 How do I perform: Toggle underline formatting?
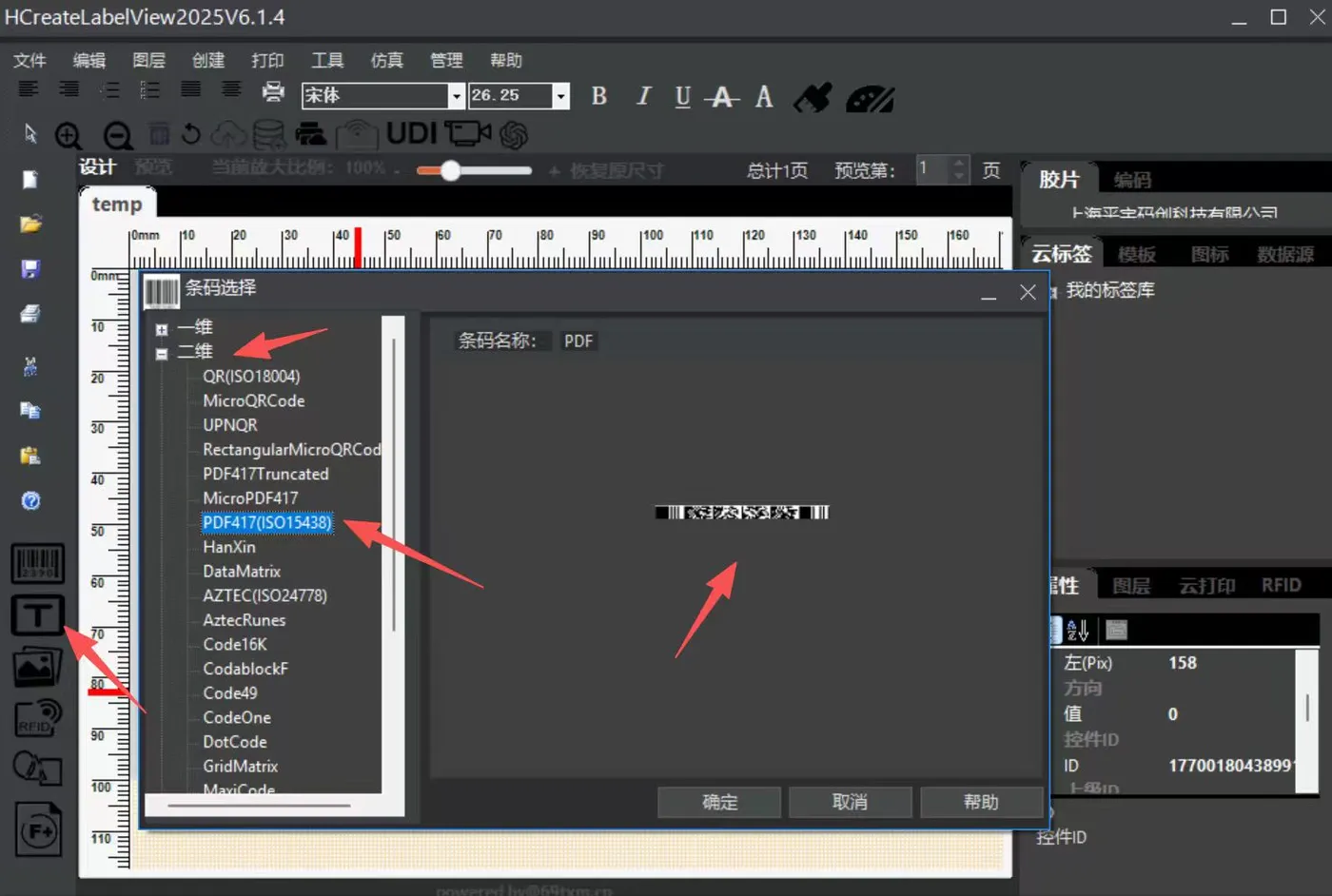coord(683,97)
